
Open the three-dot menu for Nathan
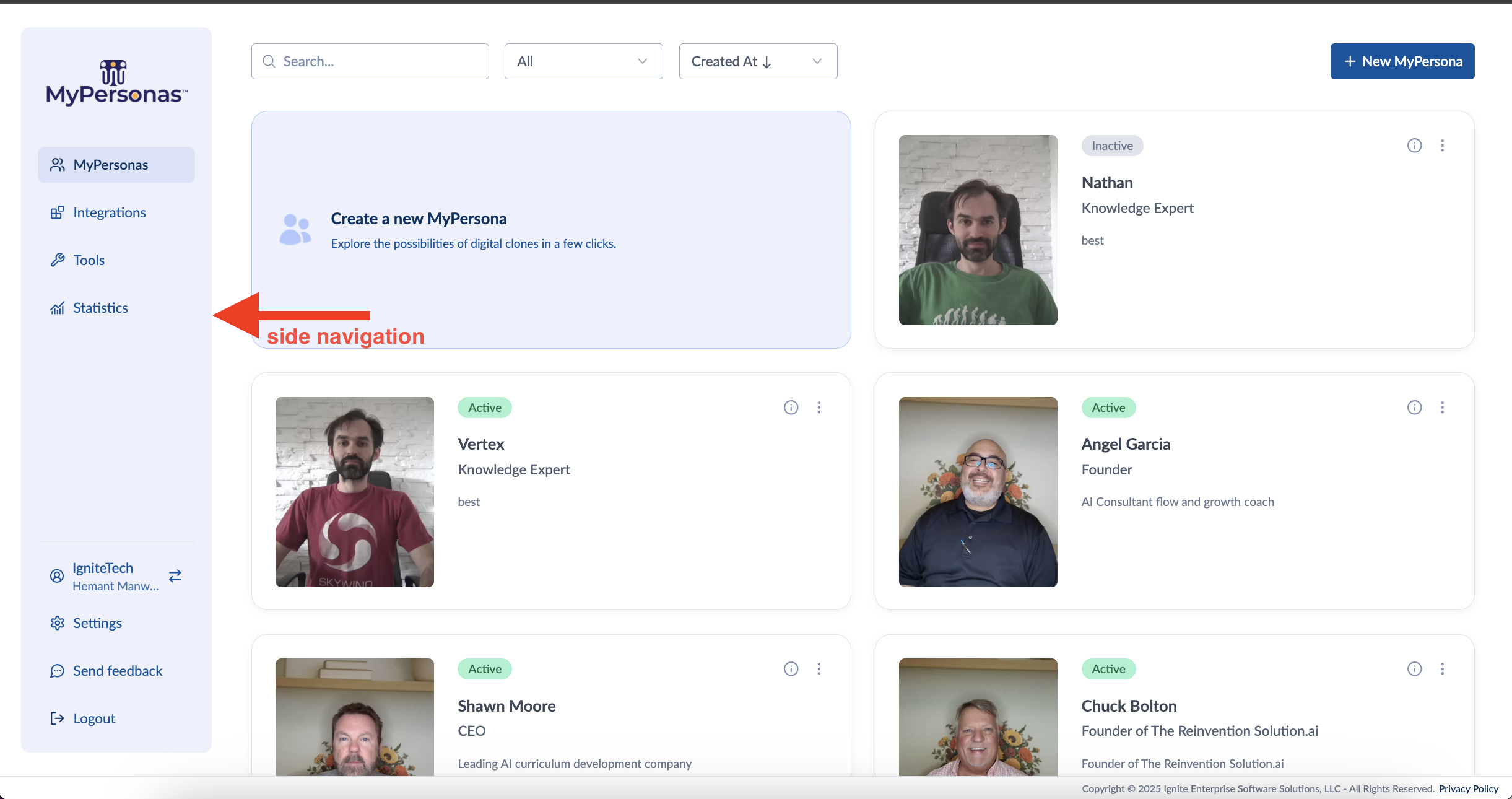(1443, 146)
